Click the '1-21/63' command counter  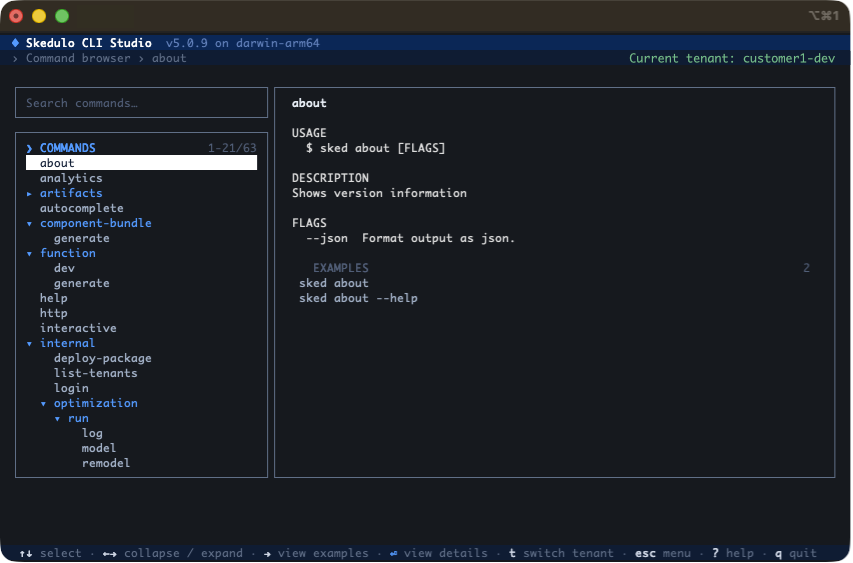click(x=232, y=148)
